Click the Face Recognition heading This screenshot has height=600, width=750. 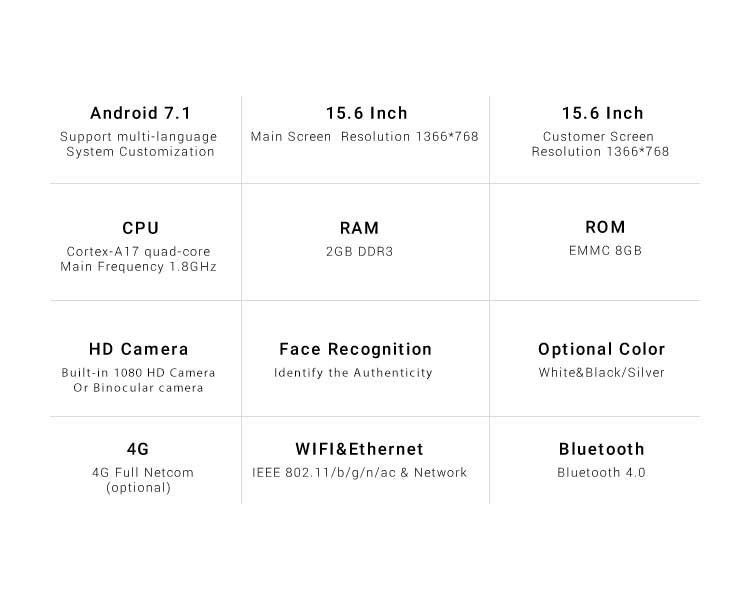click(x=356, y=349)
